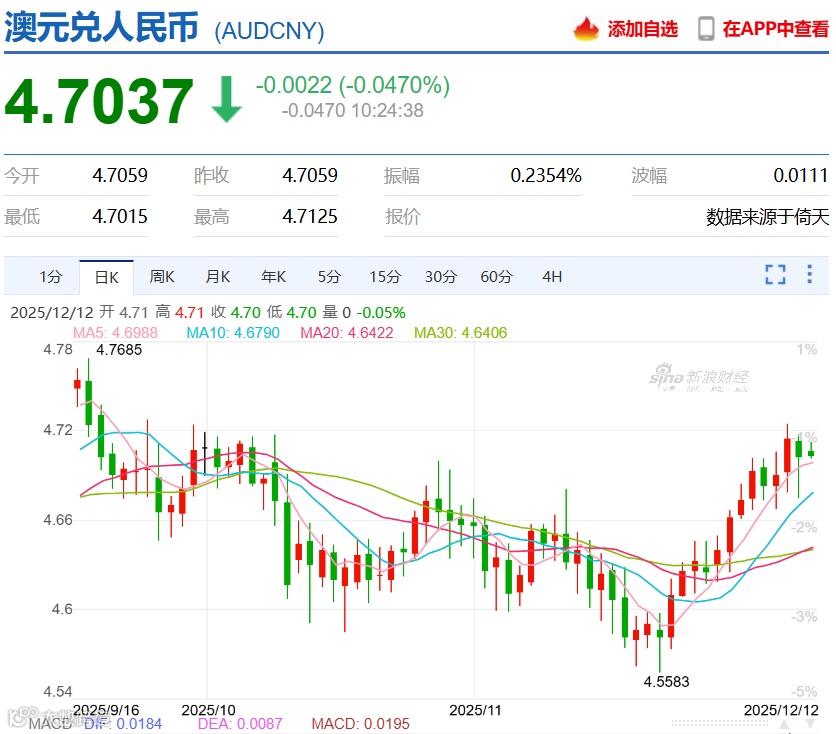Image resolution: width=836 pixels, height=734 pixels.
Task: Click the DEA: 0.0087 indicator value
Action: (240, 724)
